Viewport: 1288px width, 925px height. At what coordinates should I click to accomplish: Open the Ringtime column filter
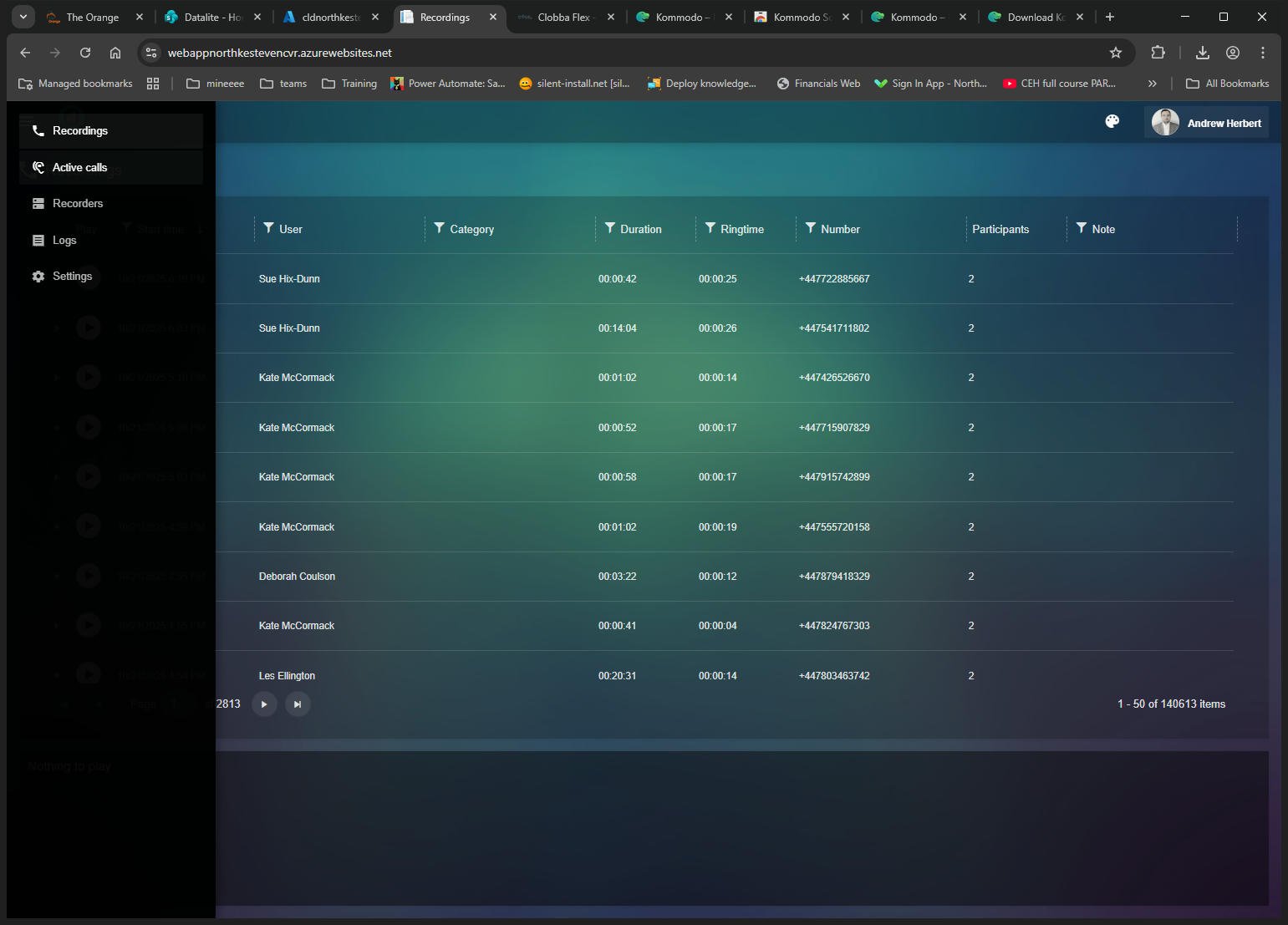point(710,228)
